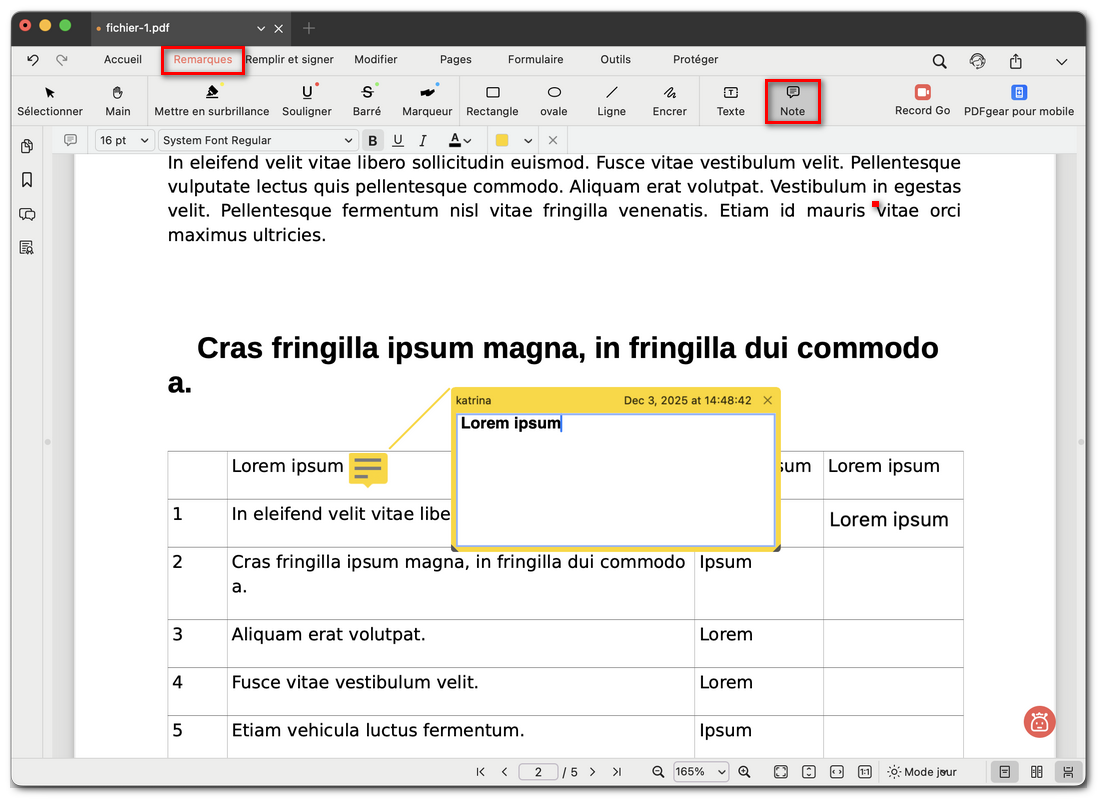Viewport: 1098px width, 799px height.
Task: Select the Souligner underline annotation tool
Action: (x=306, y=100)
